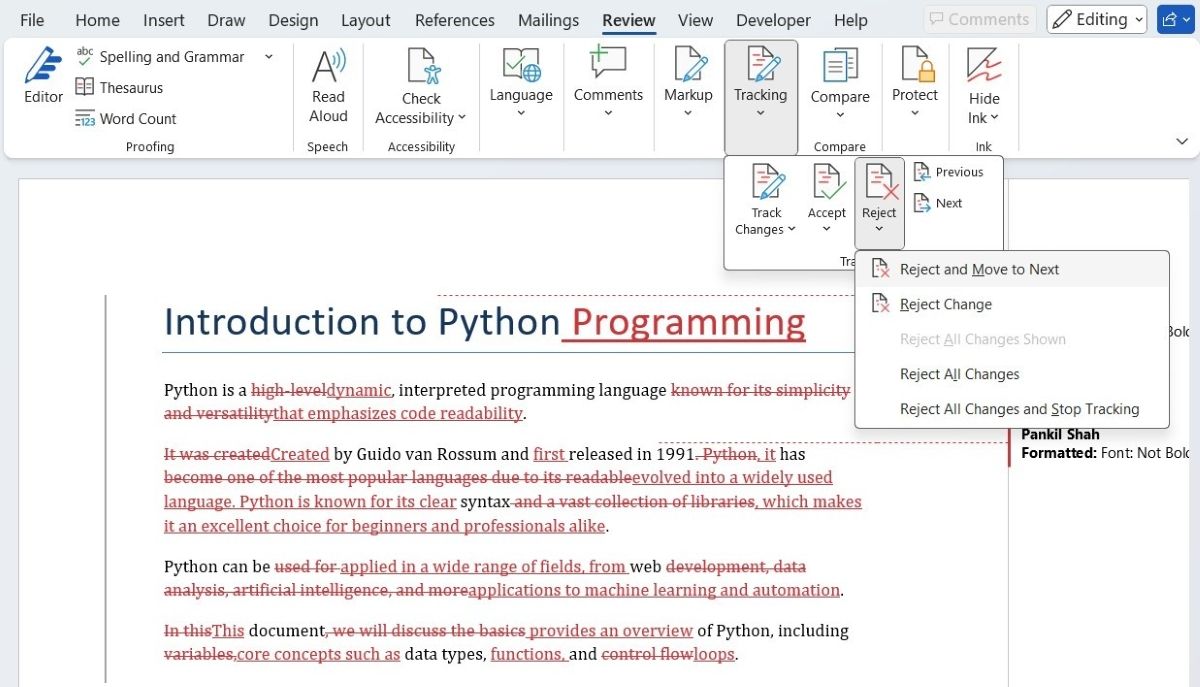Click the Accept changes icon
The width and height of the screenshot is (1200, 687).
point(827,184)
